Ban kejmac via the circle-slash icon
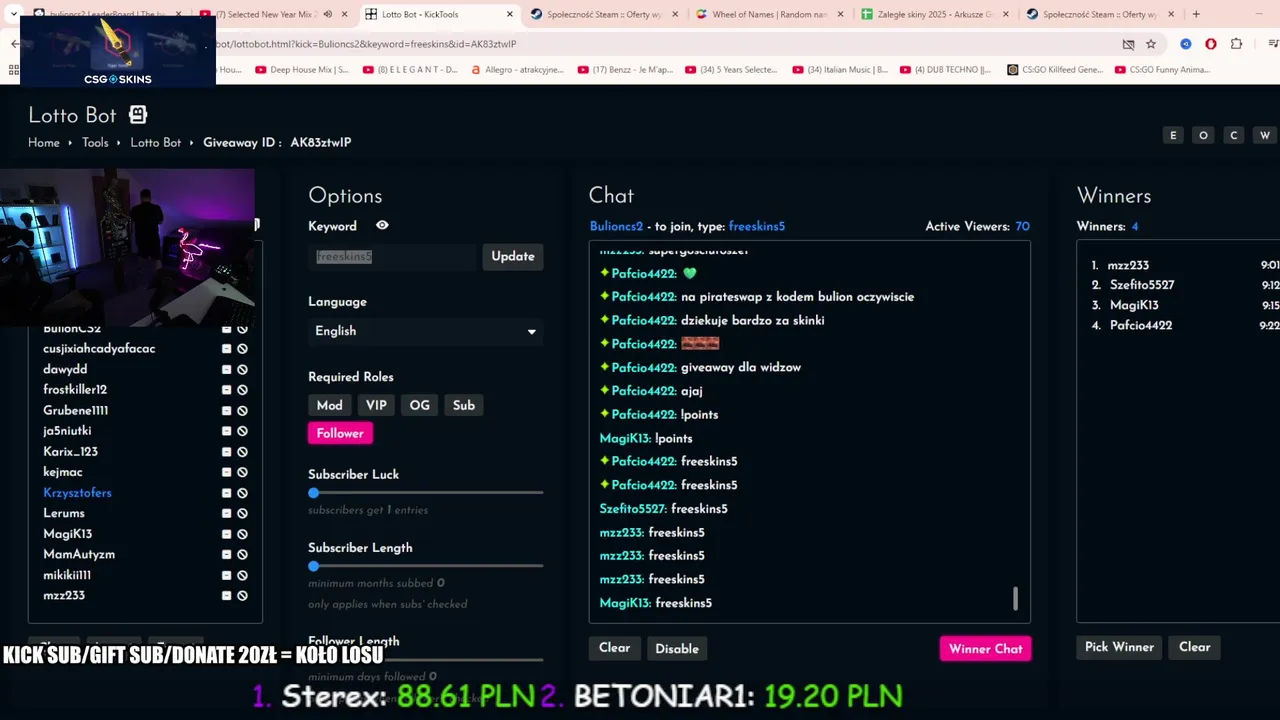 click(242, 472)
